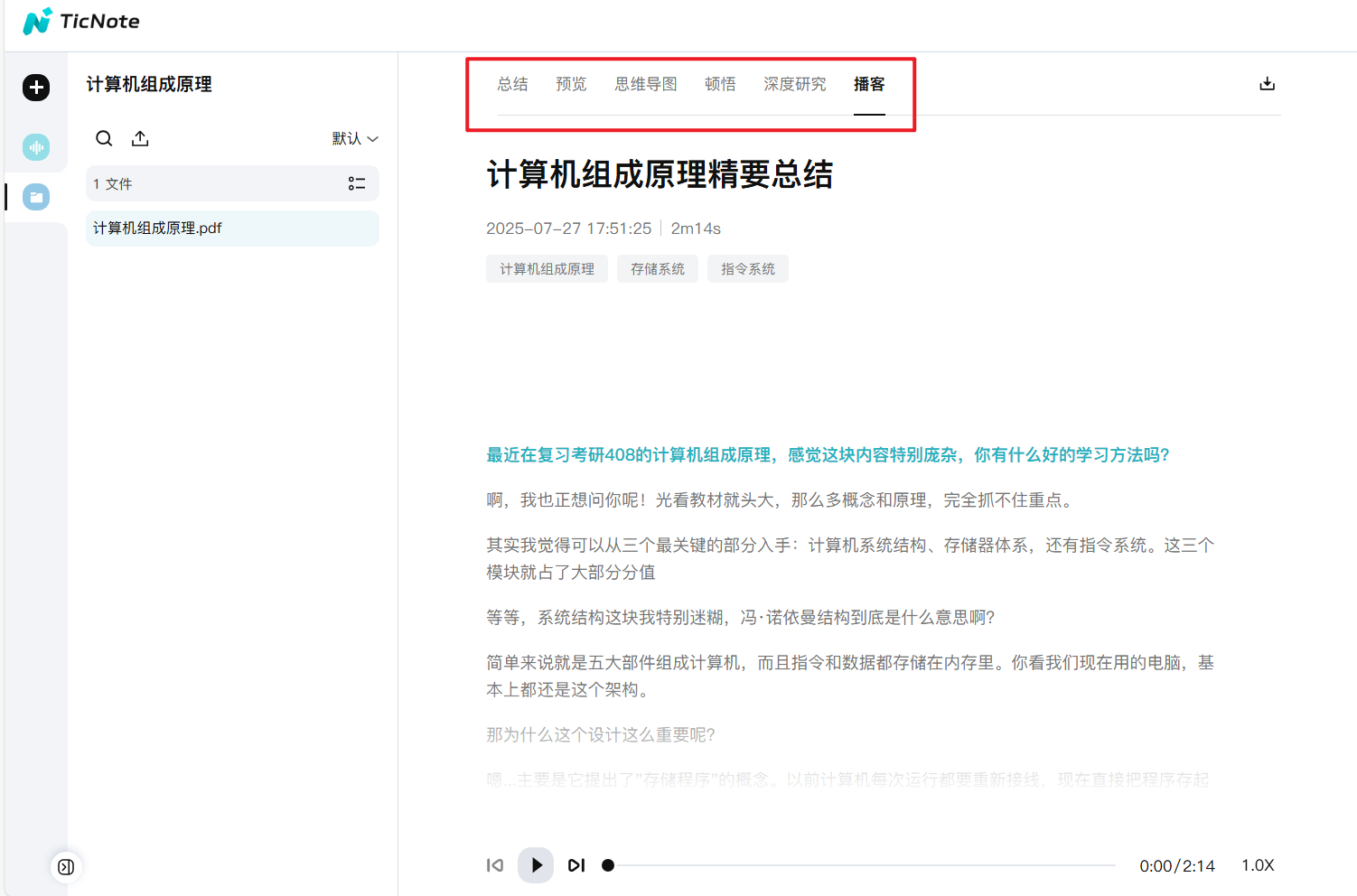This screenshot has width=1357, height=896.
Task: Switch to the 预览 tab
Action: 571,84
